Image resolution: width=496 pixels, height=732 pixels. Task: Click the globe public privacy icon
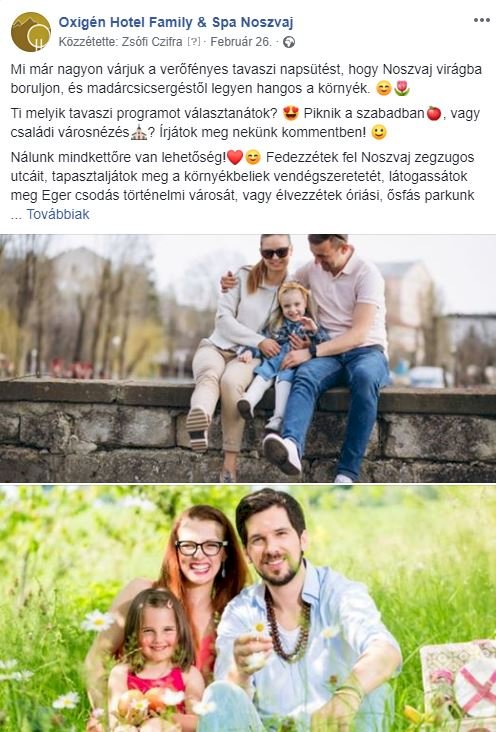(x=289, y=42)
